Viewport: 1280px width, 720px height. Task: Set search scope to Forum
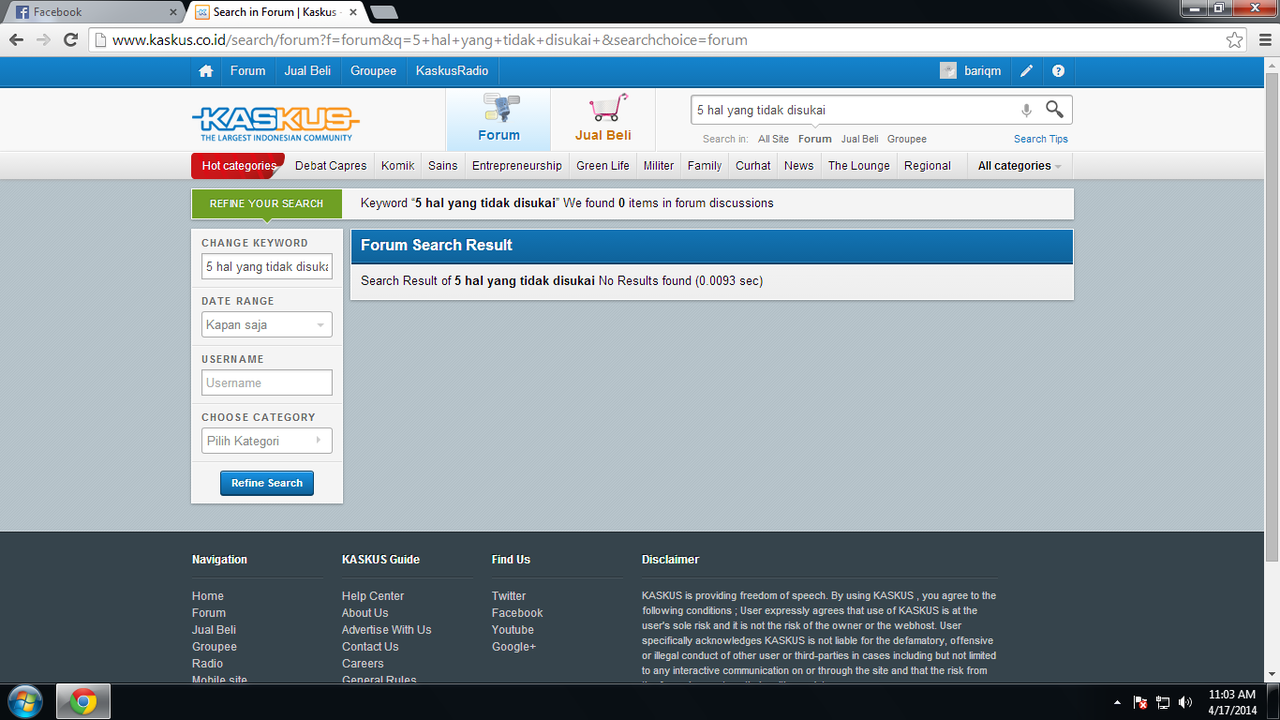point(815,139)
